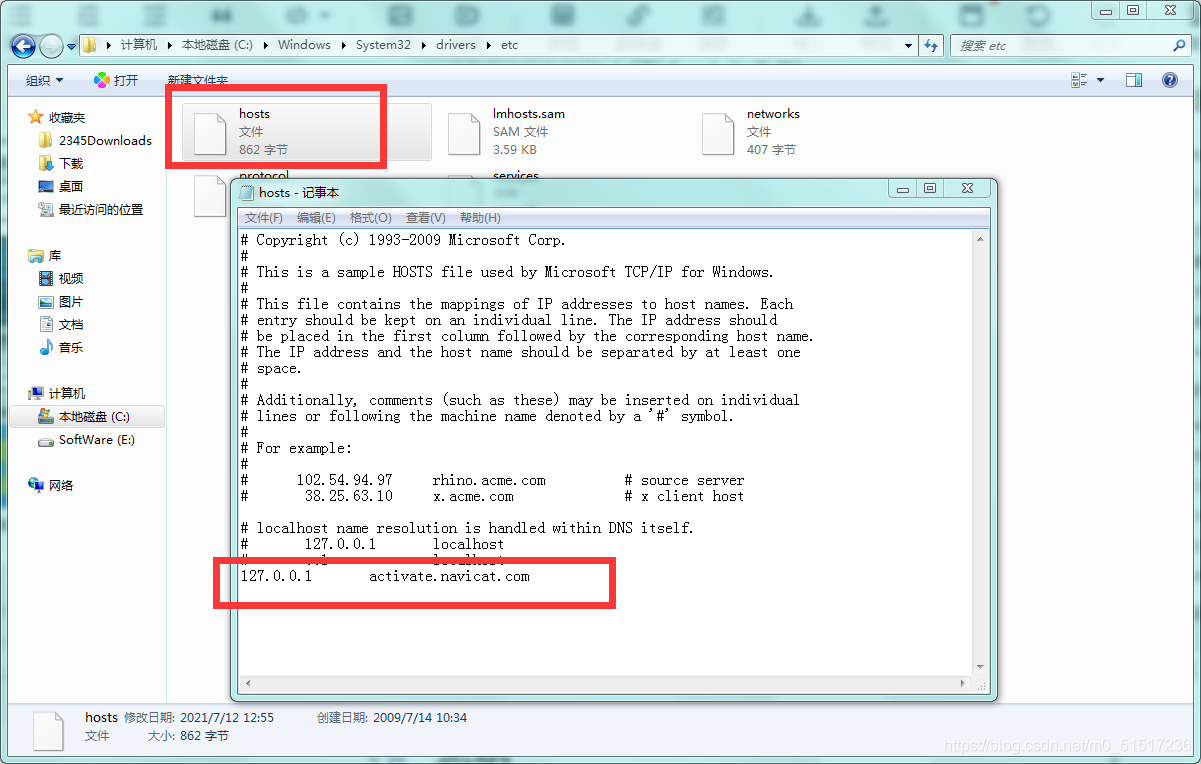Click the Explorer Back navigation arrow
Viewport: 1201px width, 764px height.
click(24, 46)
